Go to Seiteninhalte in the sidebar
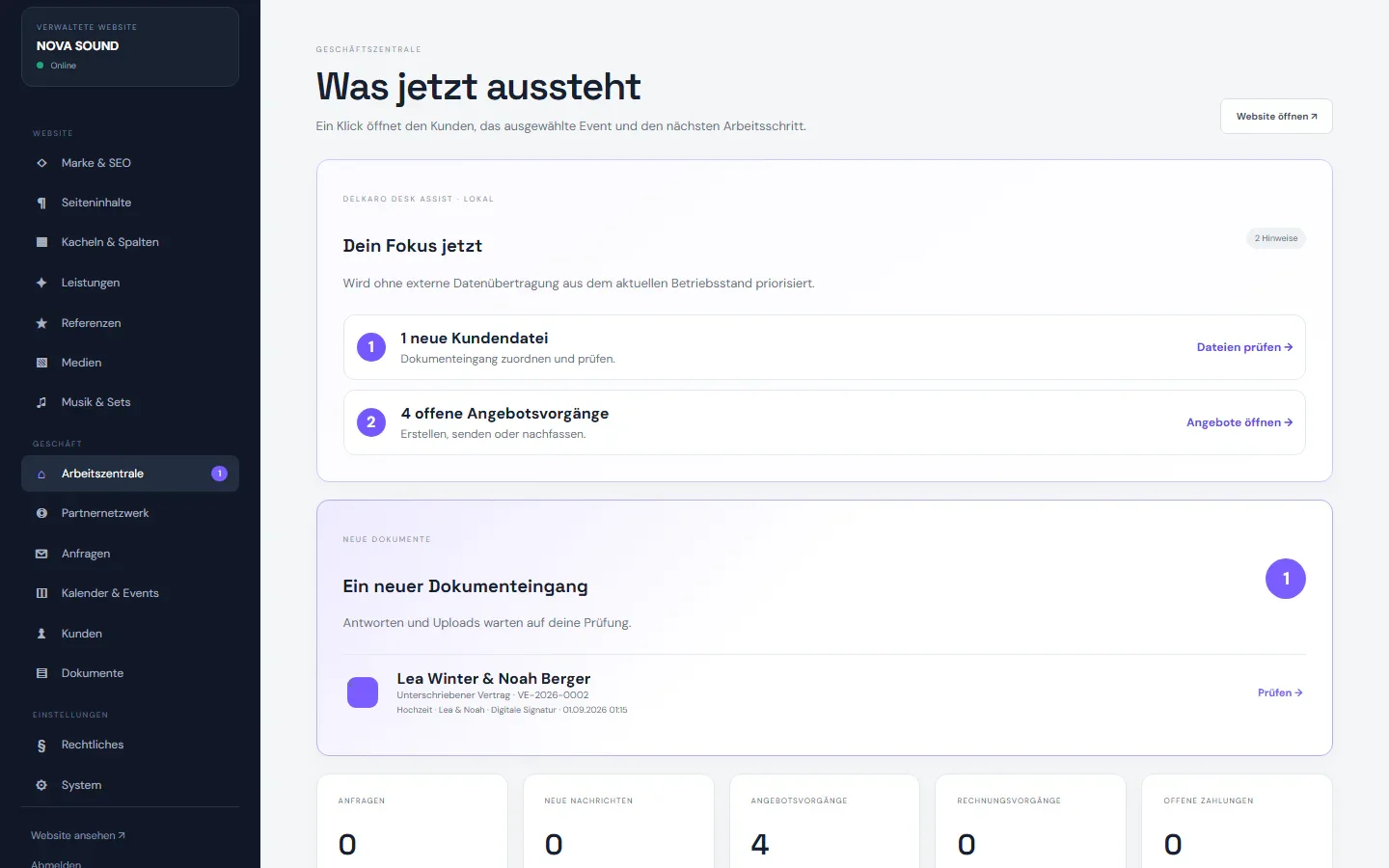1389x868 pixels. [130, 203]
